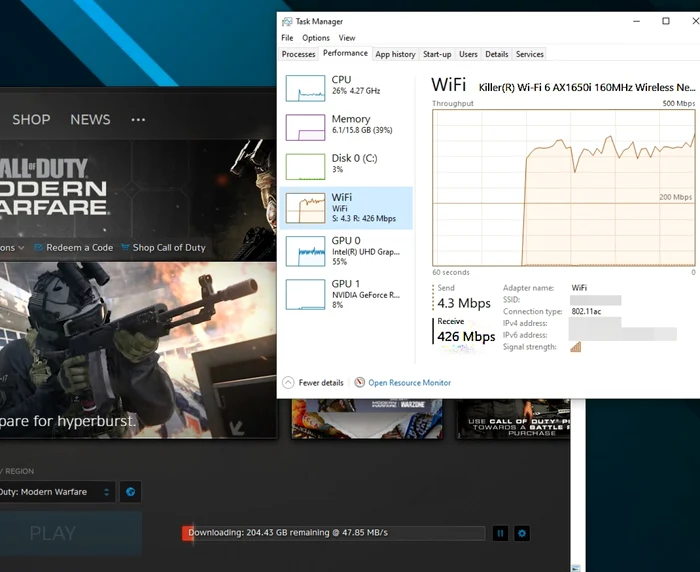Screen dimensions: 700x572
Task: Click the Receive 426 Mbps value
Action: [x=466, y=336]
